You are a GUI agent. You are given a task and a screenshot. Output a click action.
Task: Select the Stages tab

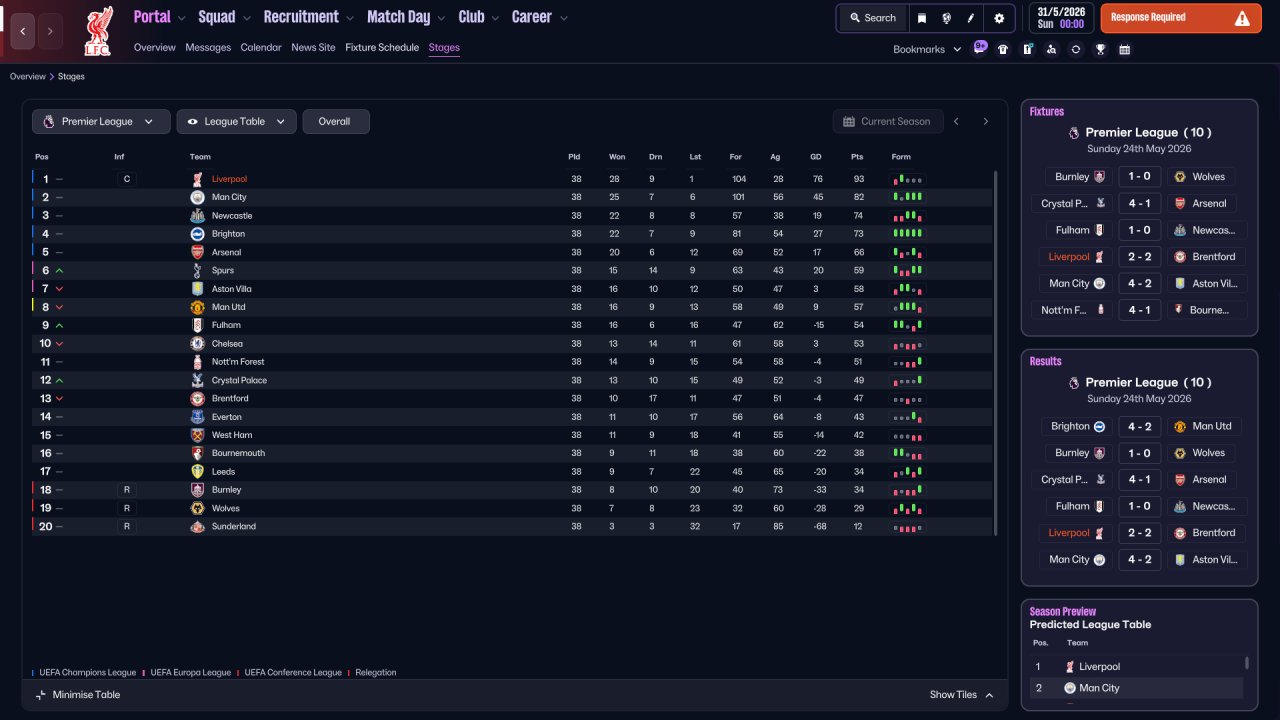[444, 47]
